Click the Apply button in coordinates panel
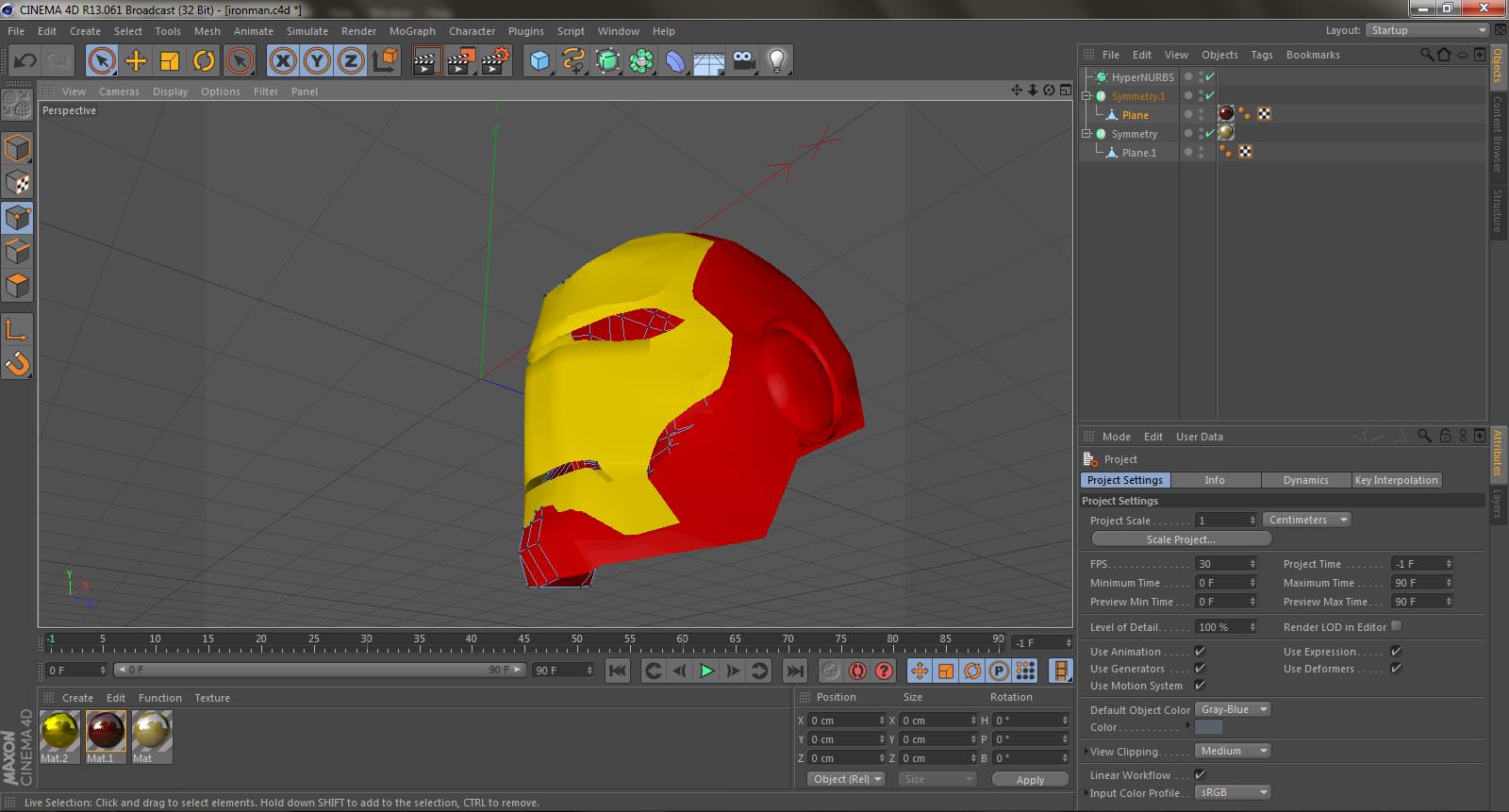 pos(1030,780)
